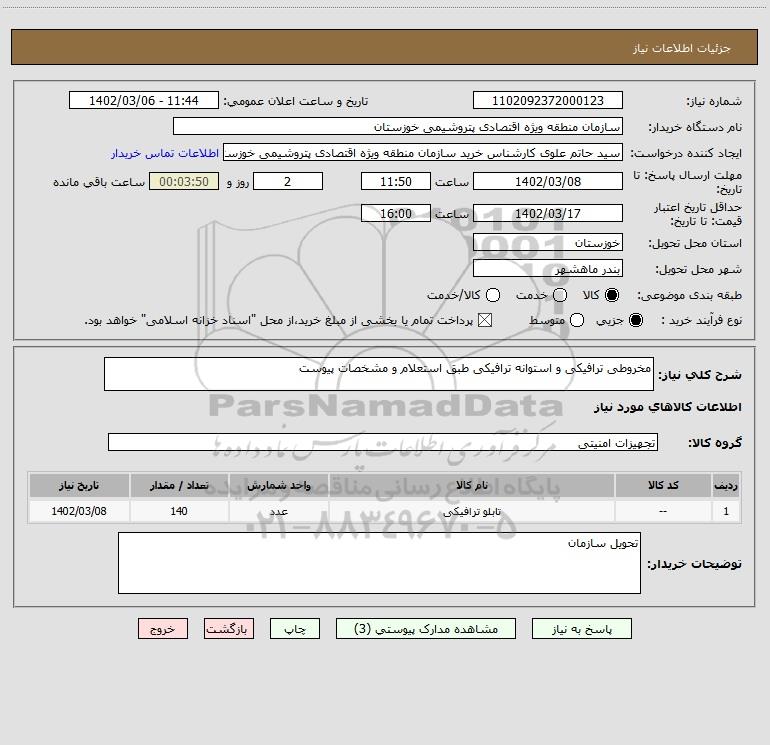Click the unit cell عدد
The width and height of the screenshot is (770, 745).
pyautogui.click(x=278, y=511)
